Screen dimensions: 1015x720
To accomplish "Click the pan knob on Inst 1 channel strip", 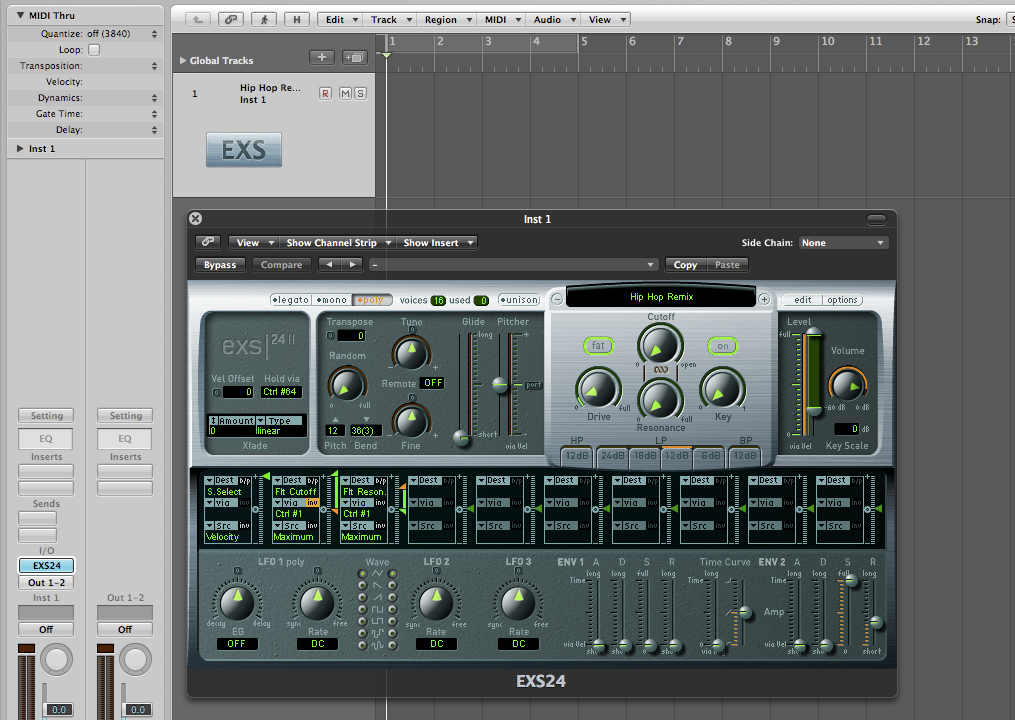I will tap(57, 659).
